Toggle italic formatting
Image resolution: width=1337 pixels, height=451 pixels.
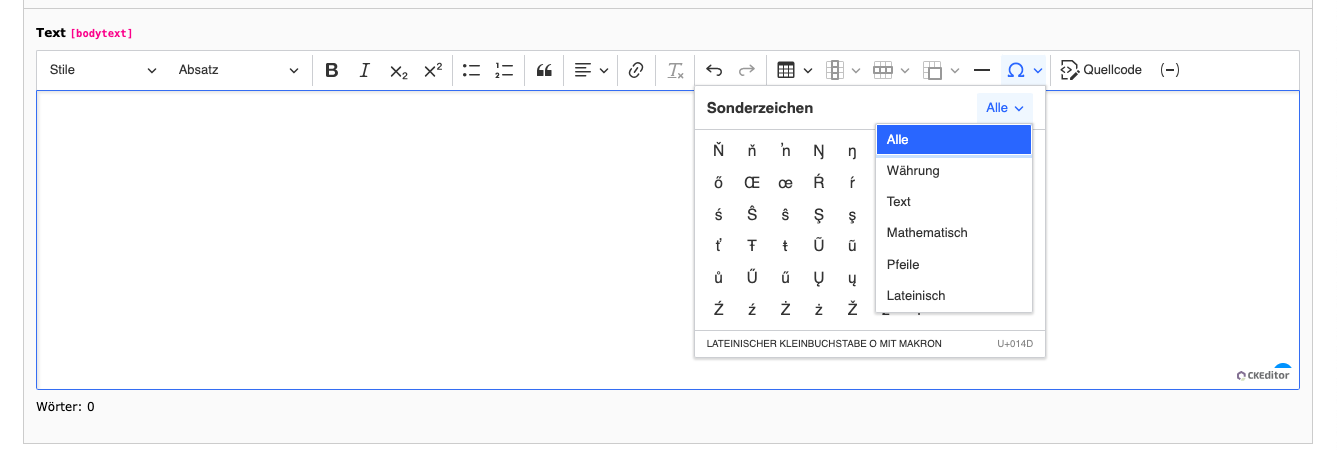tap(365, 70)
